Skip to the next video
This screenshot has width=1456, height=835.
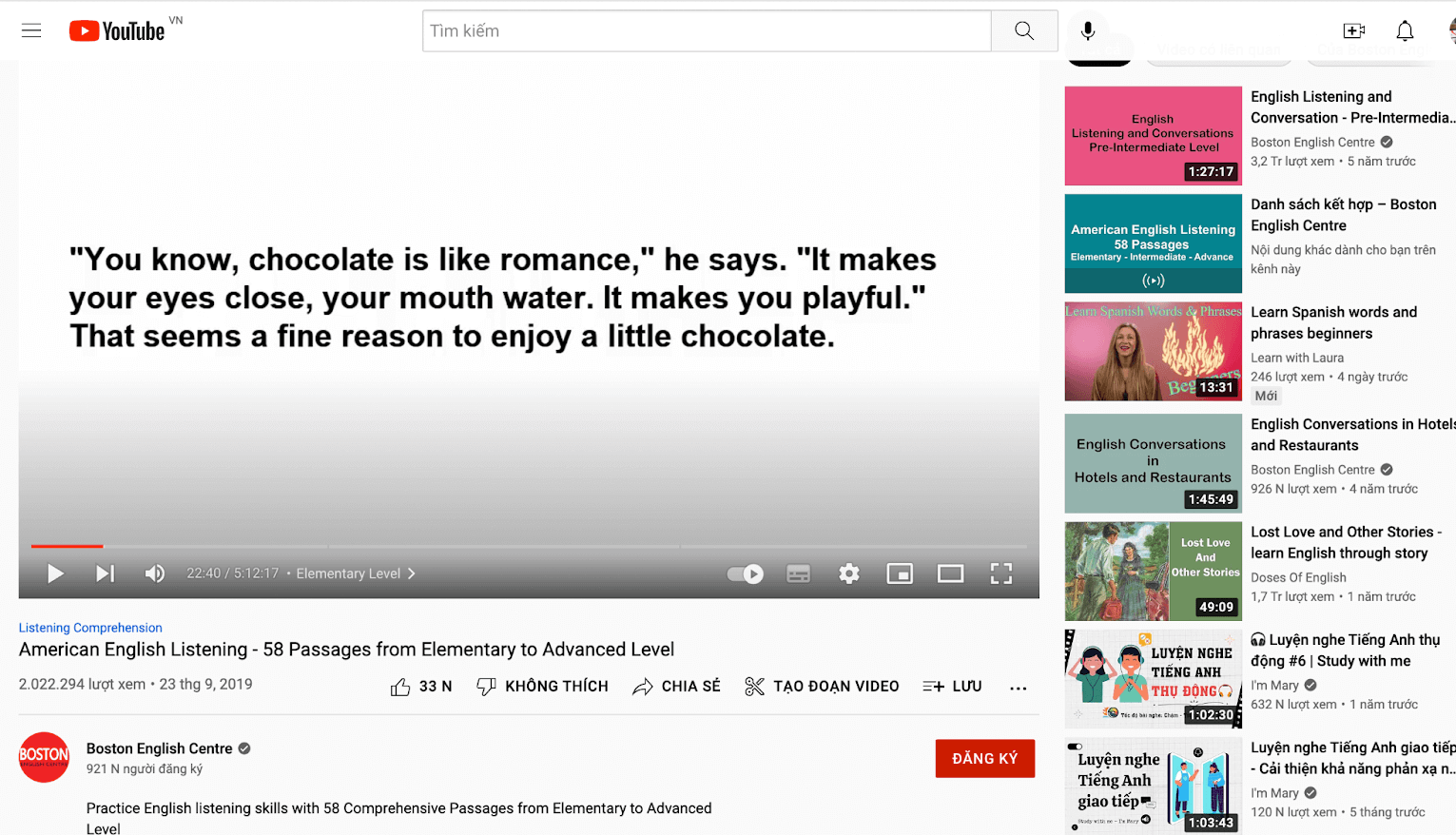105,573
